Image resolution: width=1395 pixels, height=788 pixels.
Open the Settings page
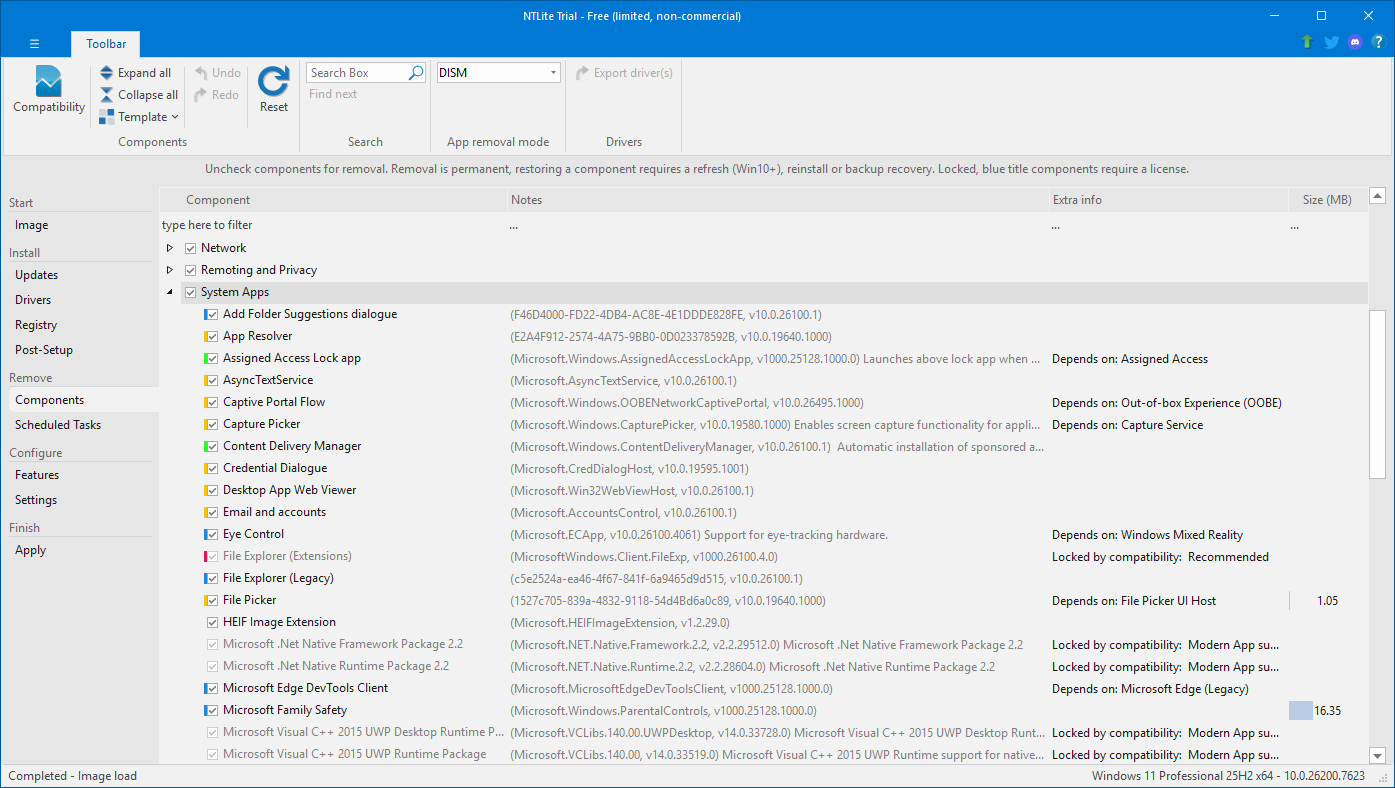[x=36, y=500]
